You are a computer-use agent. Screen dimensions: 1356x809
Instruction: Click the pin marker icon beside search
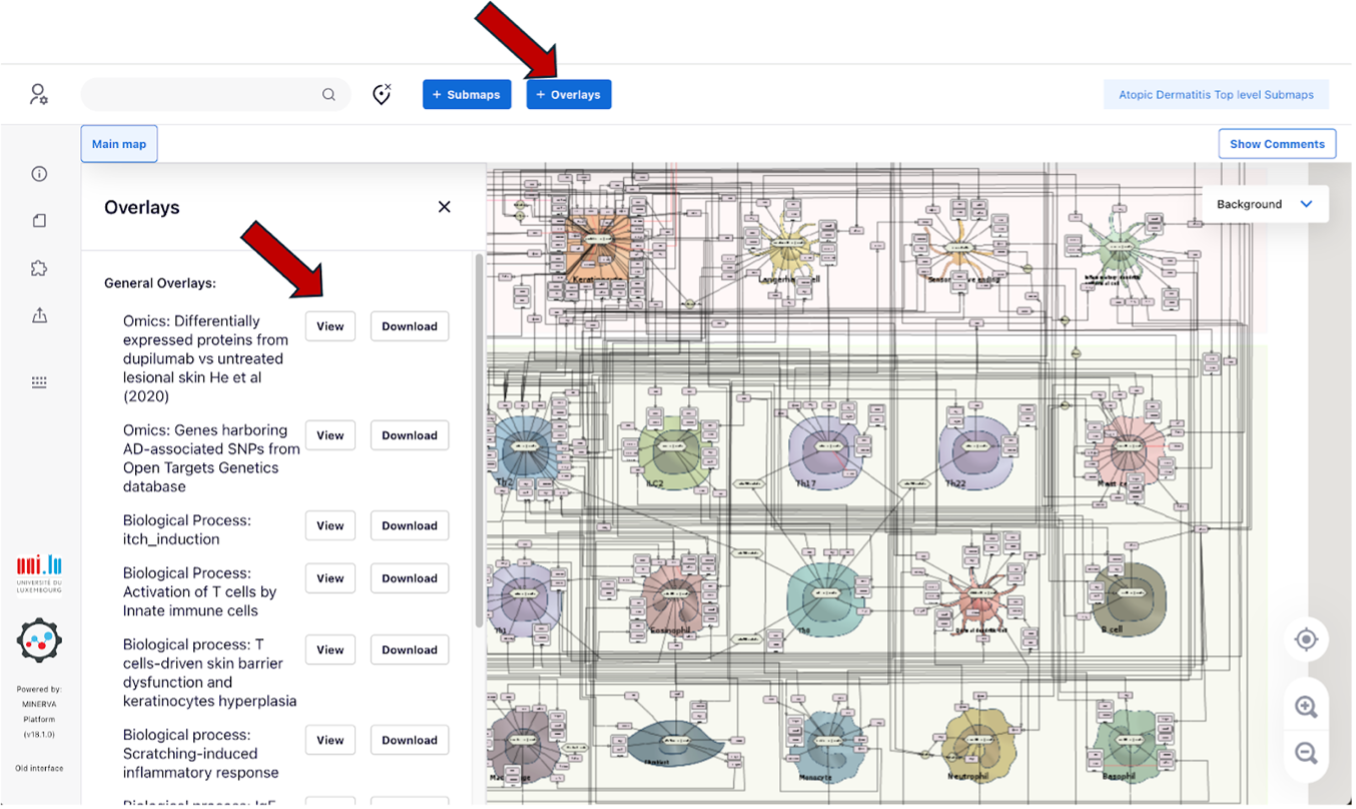point(381,95)
